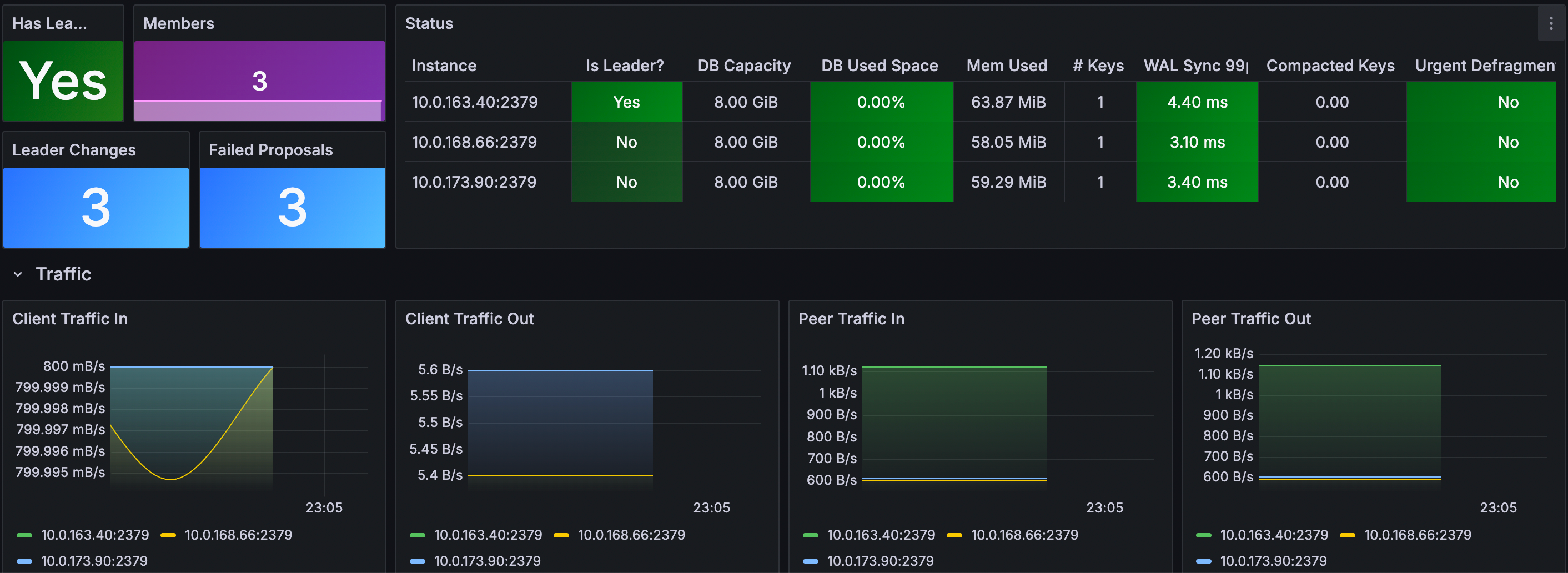The image size is (1568, 573).
Task: Toggle the 10.0.168.66:2379 series in Client Traffic In
Action: click(x=238, y=535)
